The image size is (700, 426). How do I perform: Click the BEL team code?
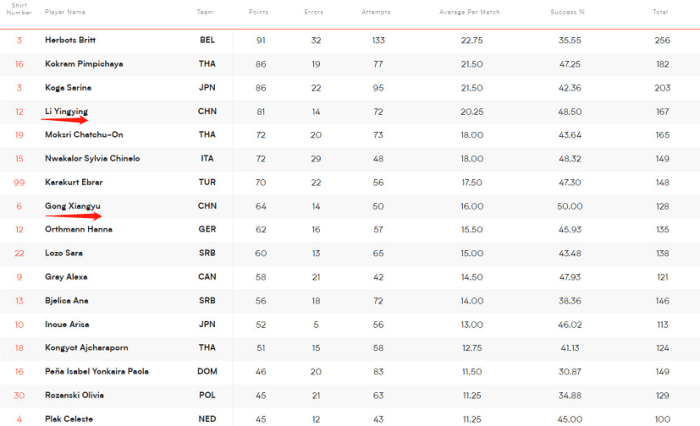207,39
